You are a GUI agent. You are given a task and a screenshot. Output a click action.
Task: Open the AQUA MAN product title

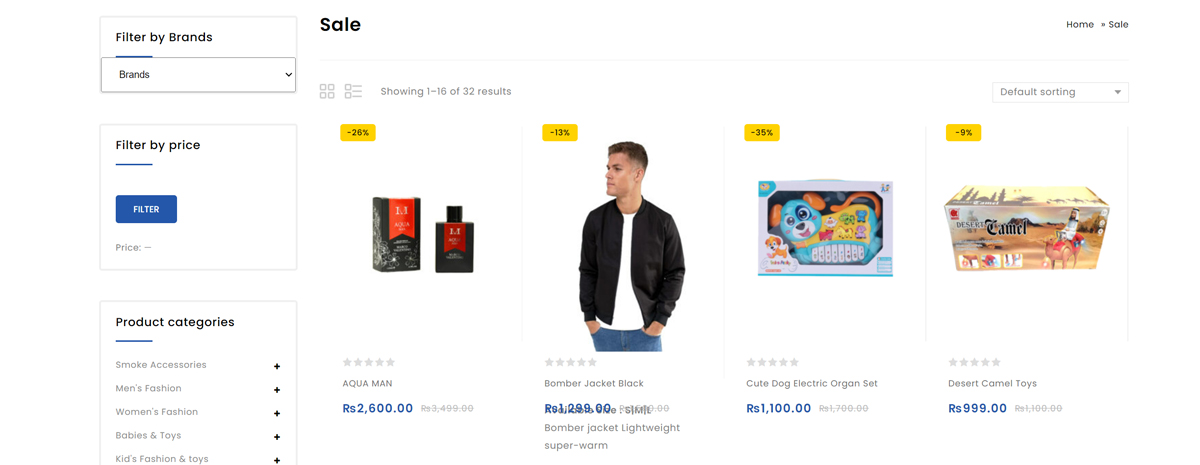click(x=367, y=384)
